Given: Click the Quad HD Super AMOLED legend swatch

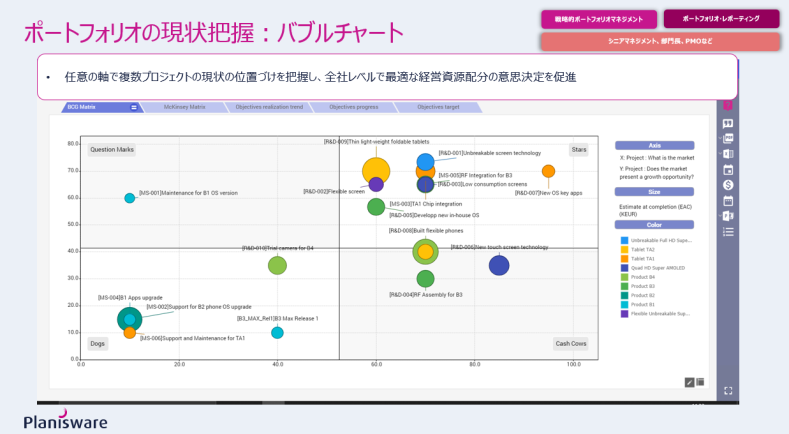Looking at the screenshot, I should pyautogui.click(x=624, y=268).
